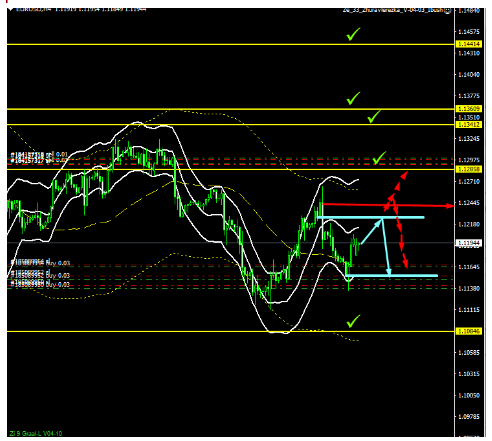Select the yellow horizontal line at 1.10846

[231, 331]
